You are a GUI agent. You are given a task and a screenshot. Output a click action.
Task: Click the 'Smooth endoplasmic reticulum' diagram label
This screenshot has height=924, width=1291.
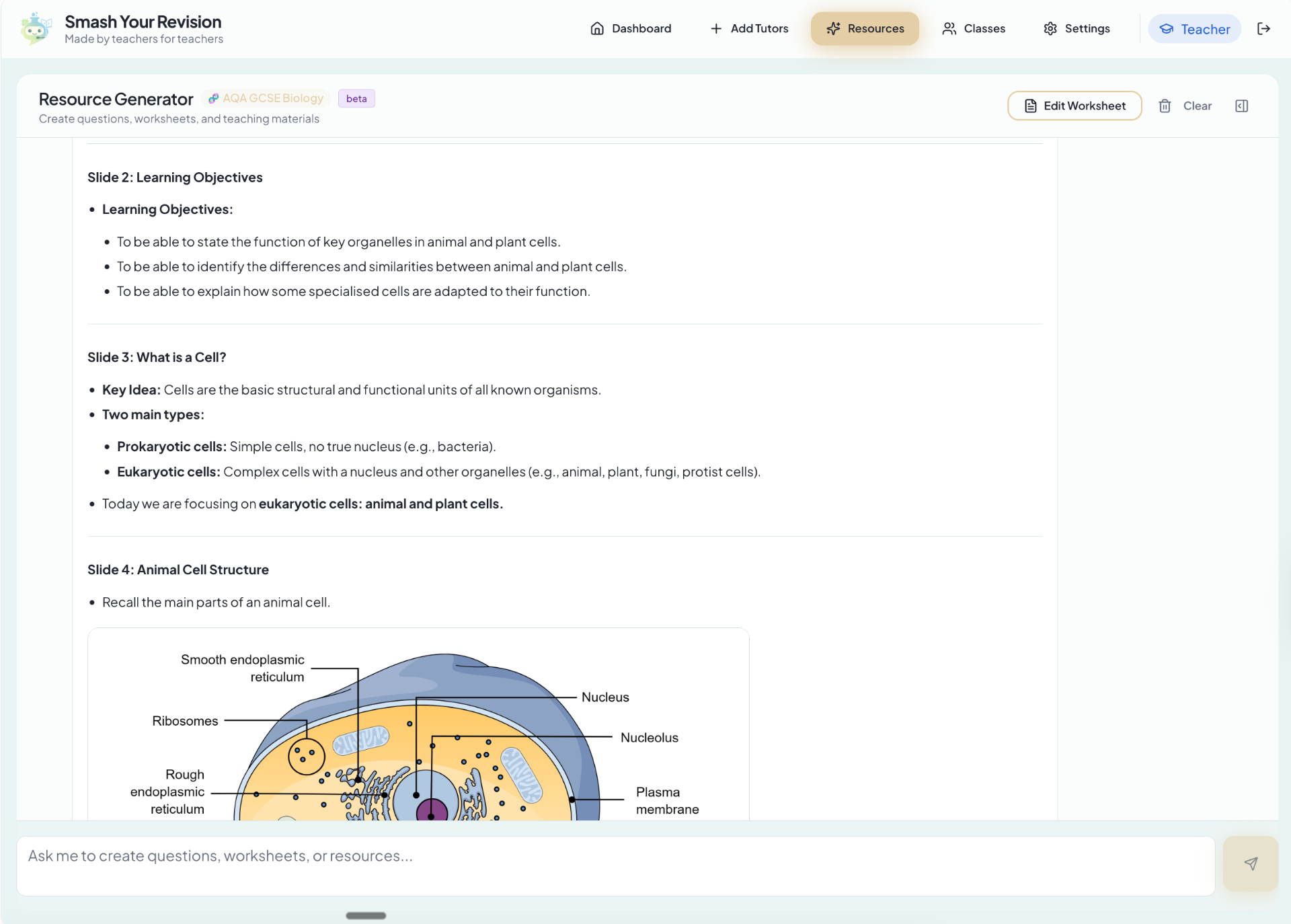click(243, 668)
